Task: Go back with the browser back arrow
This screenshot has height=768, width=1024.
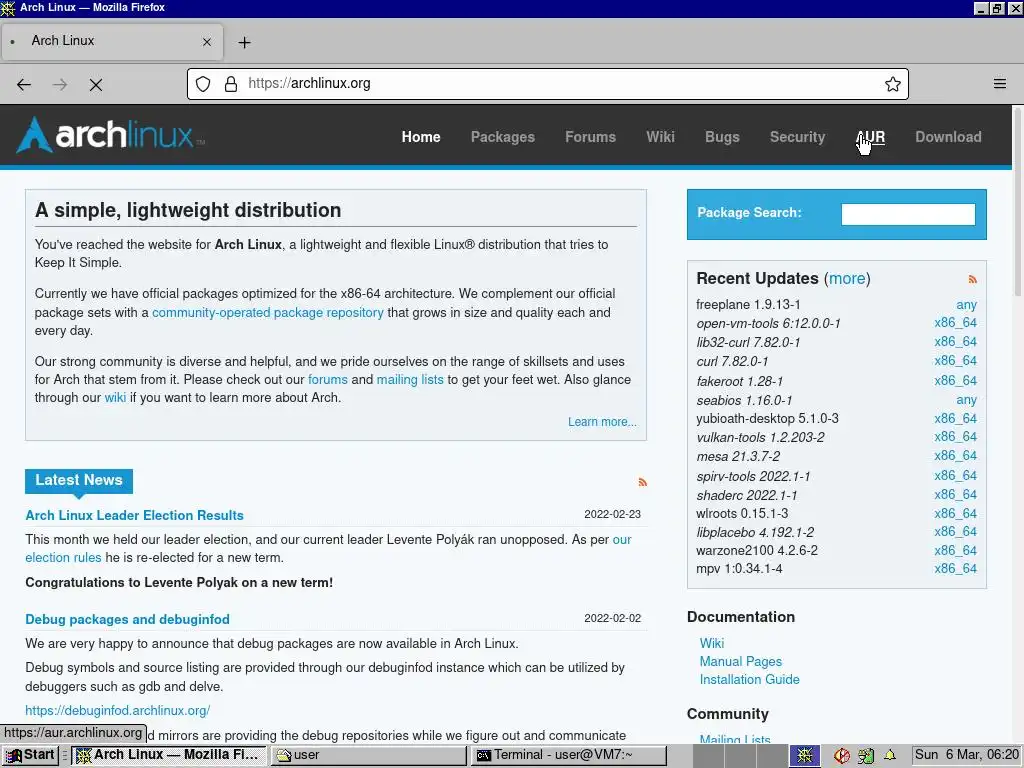Action: [x=24, y=84]
